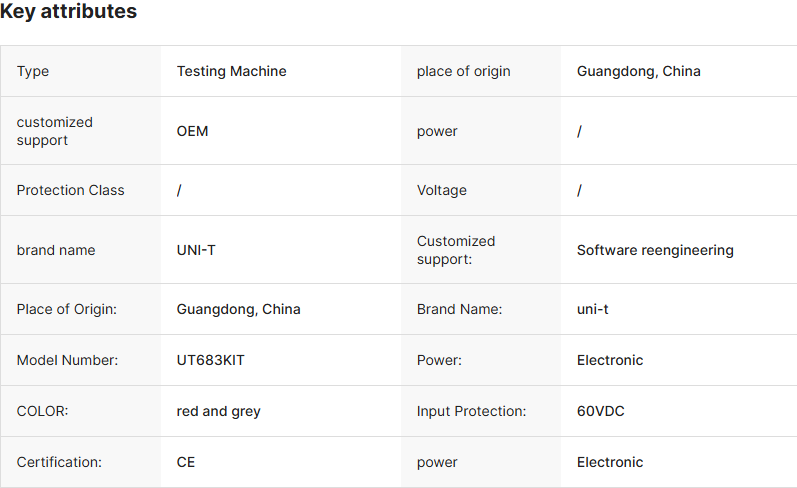Click the "Key attributes" heading
The width and height of the screenshot is (797, 488).
pos(69,13)
